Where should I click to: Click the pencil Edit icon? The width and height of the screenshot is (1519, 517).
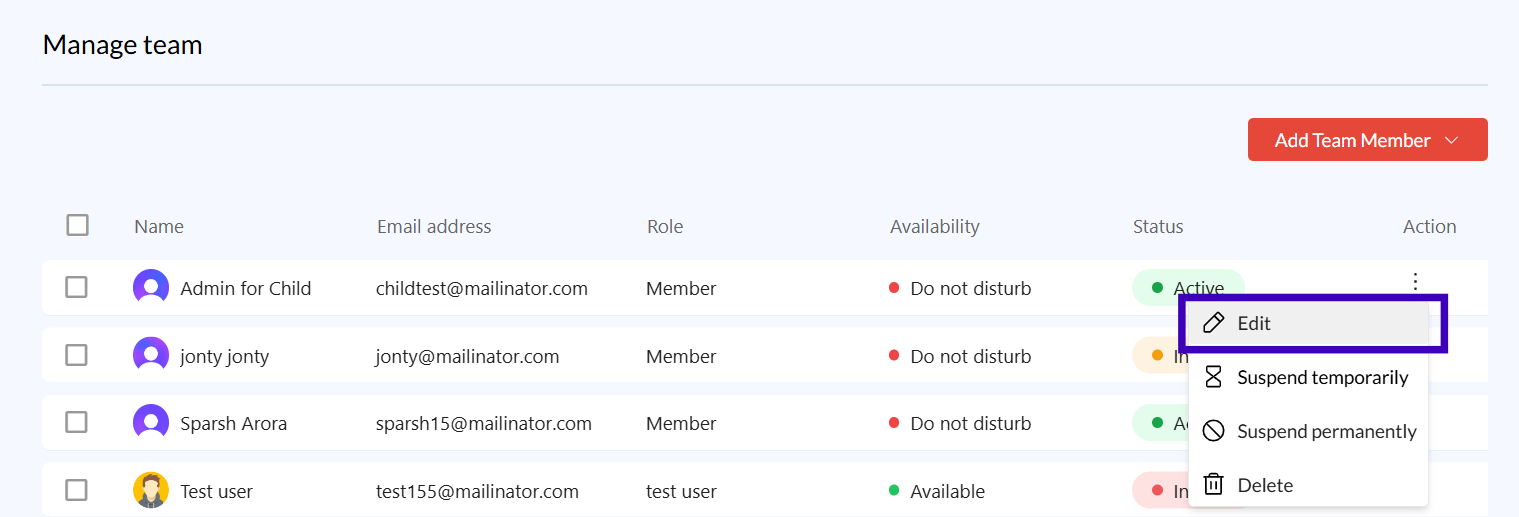pyautogui.click(x=1213, y=323)
